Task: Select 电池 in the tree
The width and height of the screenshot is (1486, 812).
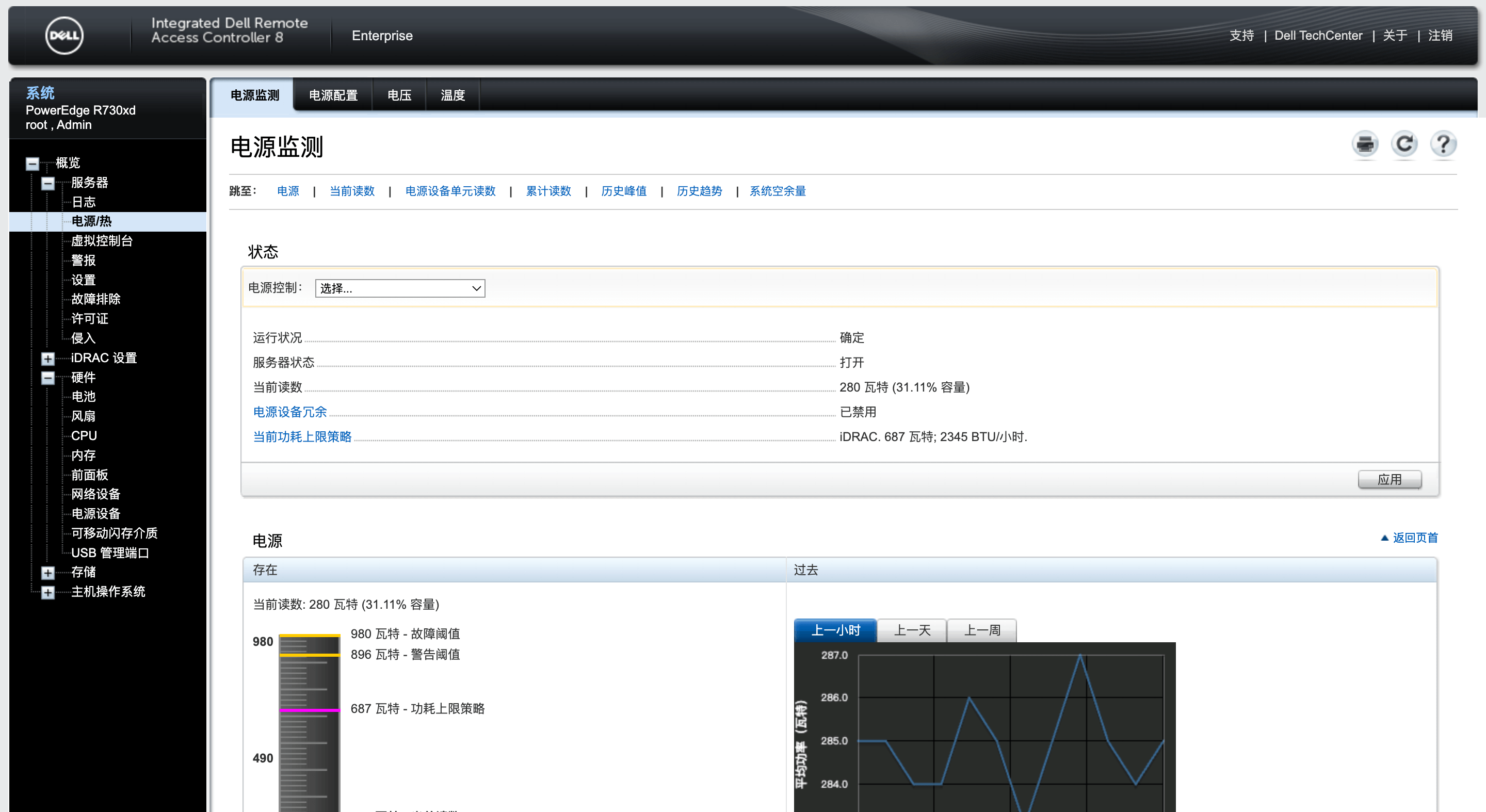Action: [83, 397]
